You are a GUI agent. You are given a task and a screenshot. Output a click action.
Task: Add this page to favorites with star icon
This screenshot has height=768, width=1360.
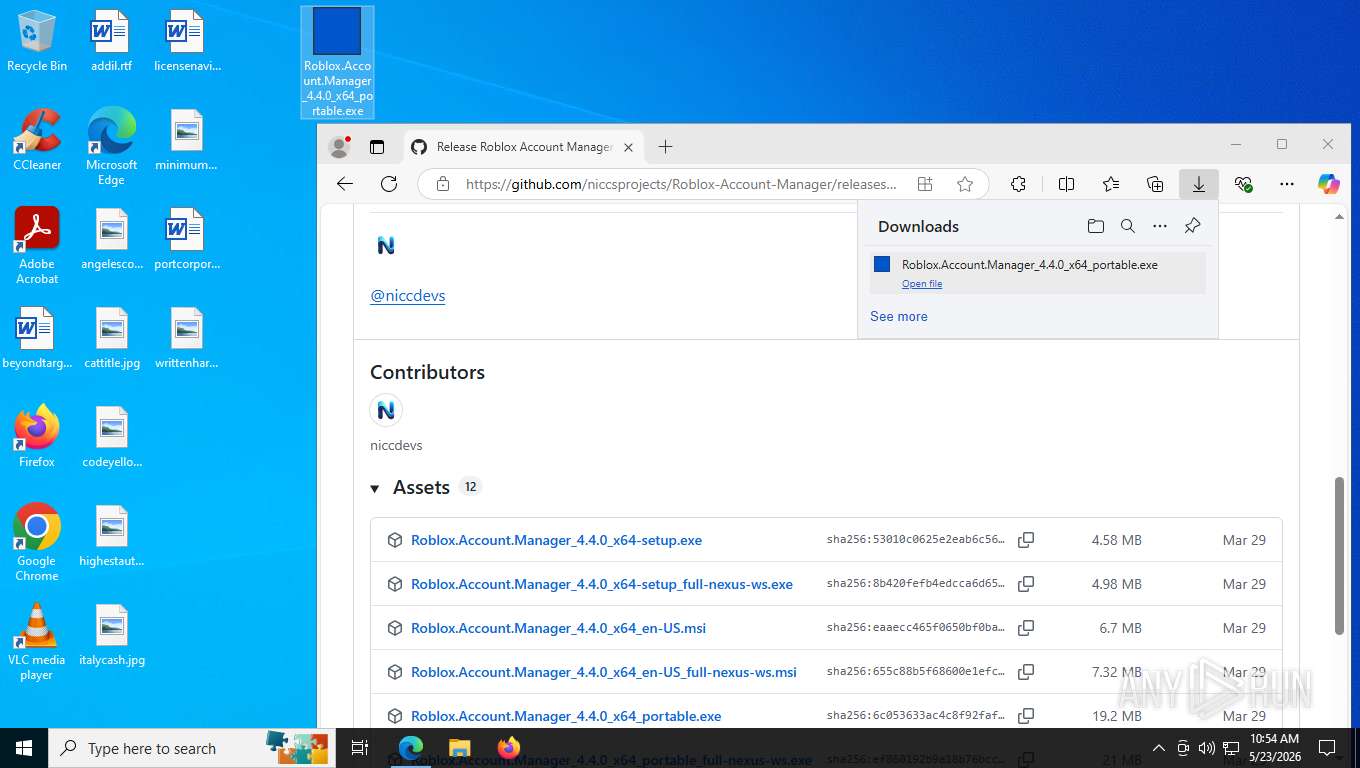[965, 184]
